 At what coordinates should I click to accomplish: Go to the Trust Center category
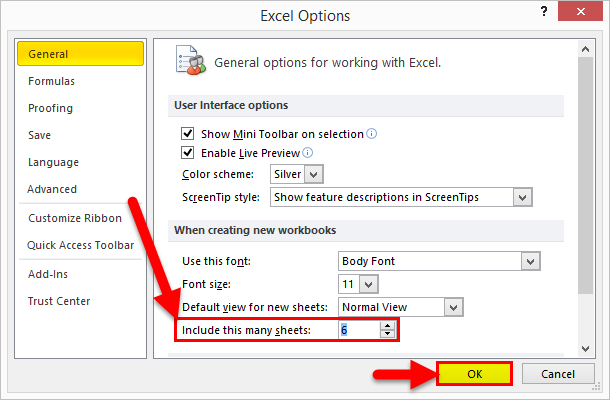click(x=59, y=301)
